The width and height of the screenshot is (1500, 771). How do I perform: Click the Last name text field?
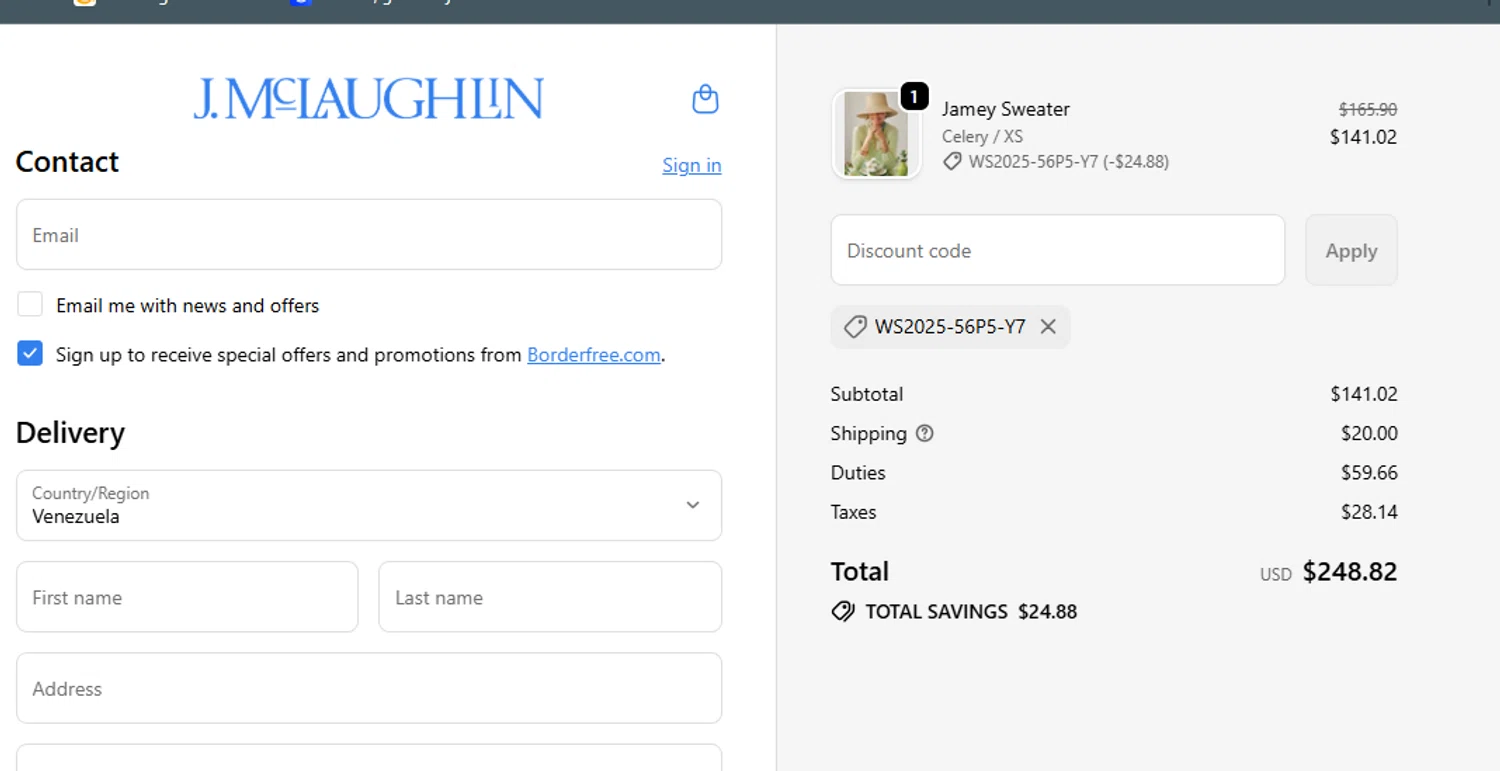tap(549, 598)
